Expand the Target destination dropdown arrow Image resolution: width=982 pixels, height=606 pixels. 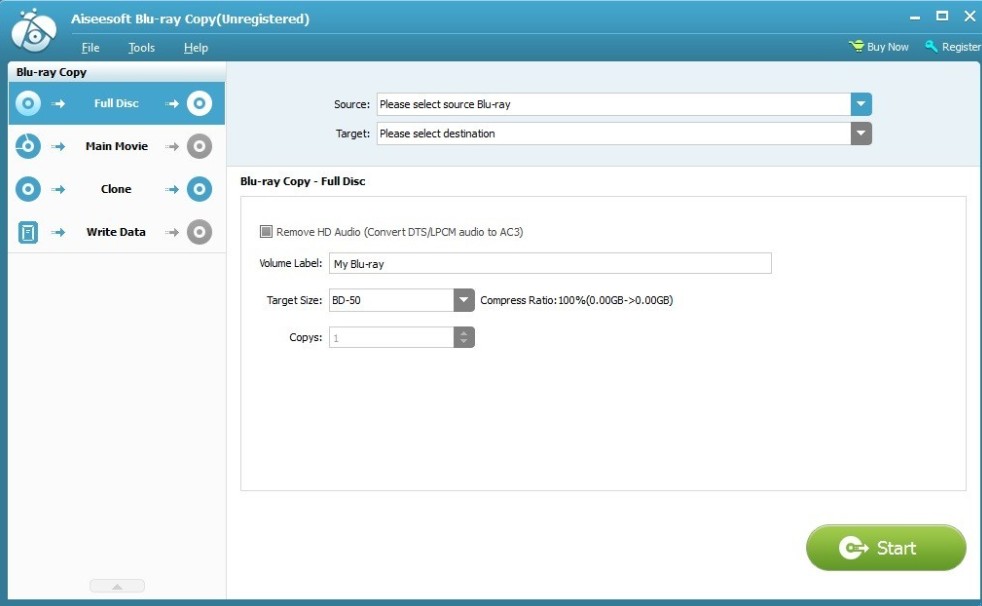tap(861, 133)
